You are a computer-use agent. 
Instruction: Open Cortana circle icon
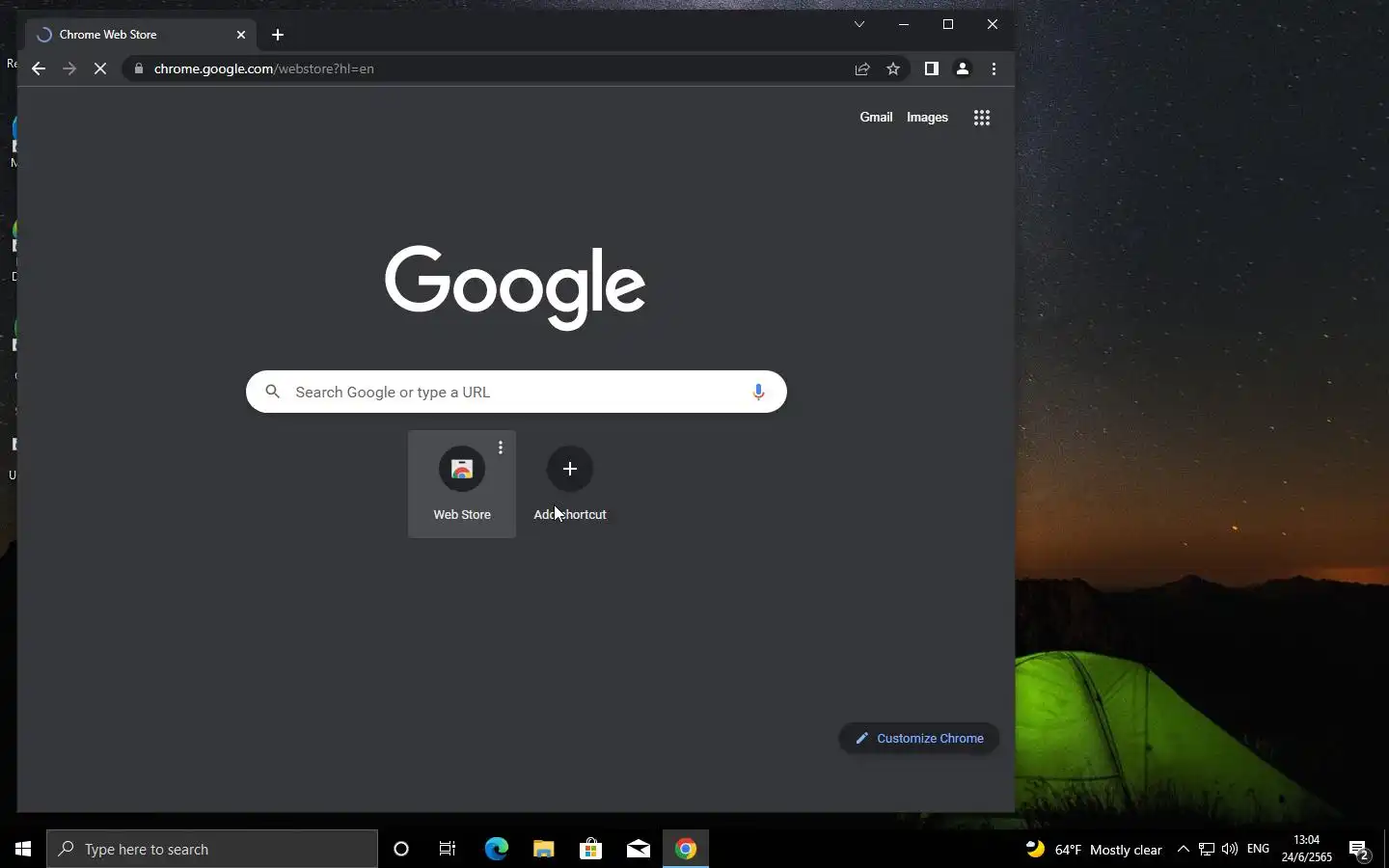point(401,849)
